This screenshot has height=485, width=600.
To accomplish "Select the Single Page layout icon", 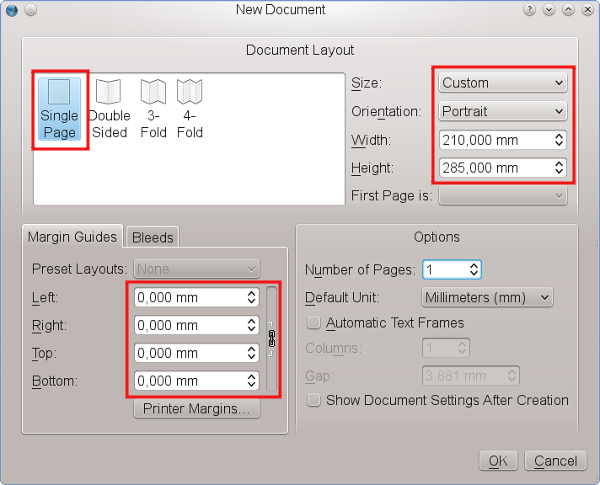I will click(x=59, y=108).
